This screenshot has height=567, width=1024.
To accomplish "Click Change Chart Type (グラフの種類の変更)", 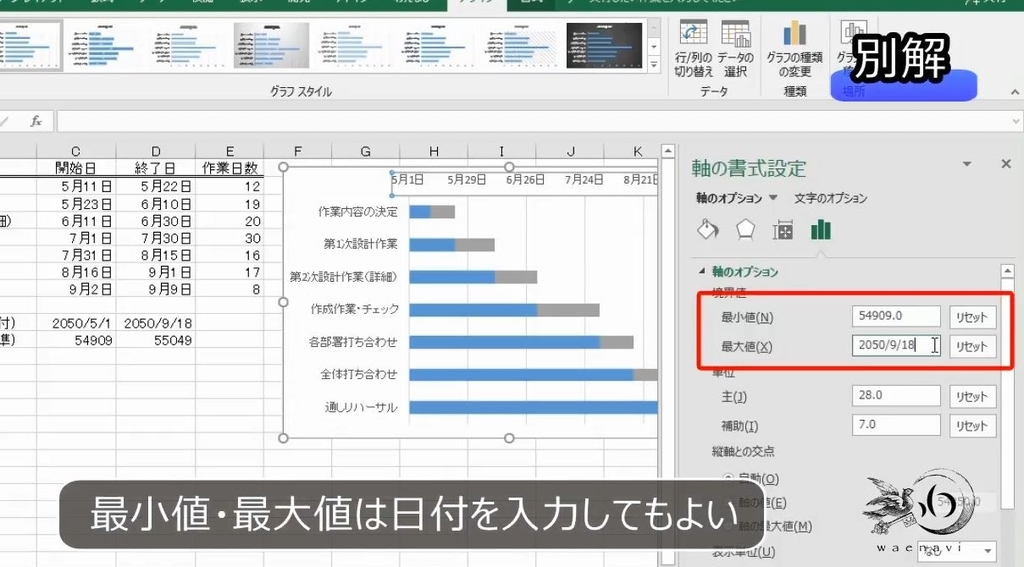I will [x=794, y=48].
